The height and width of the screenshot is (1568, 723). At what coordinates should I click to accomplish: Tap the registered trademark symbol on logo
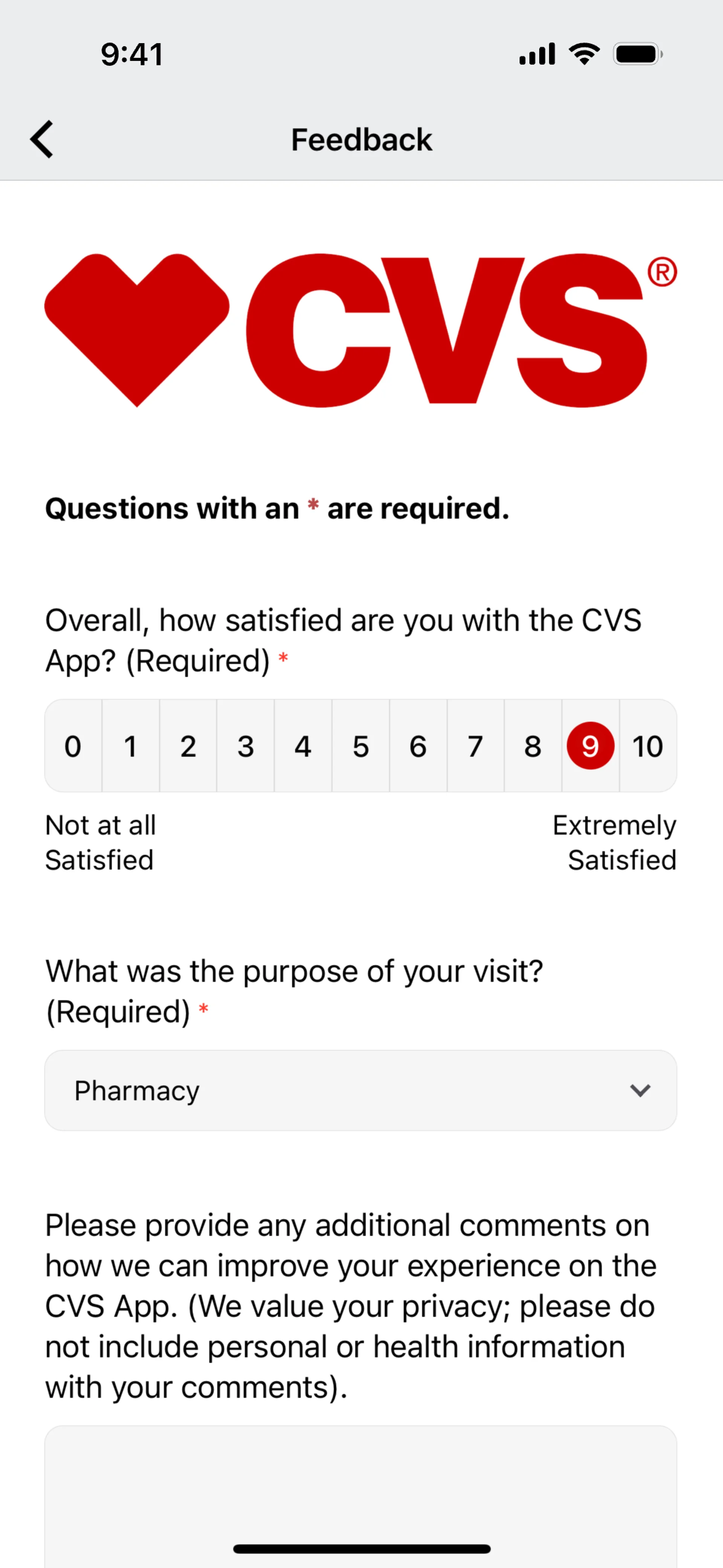pyautogui.click(x=662, y=272)
